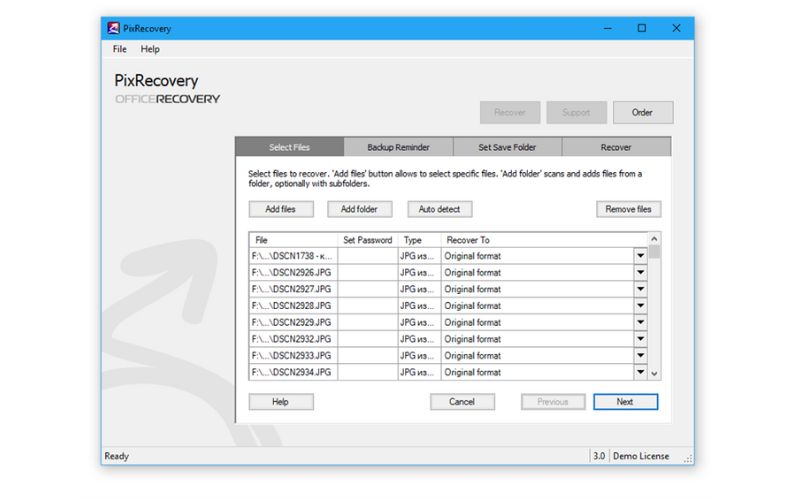Click Original format text in DSCN2932.JPG row
The width and height of the screenshot is (799, 500).
[x=472, y=339]
